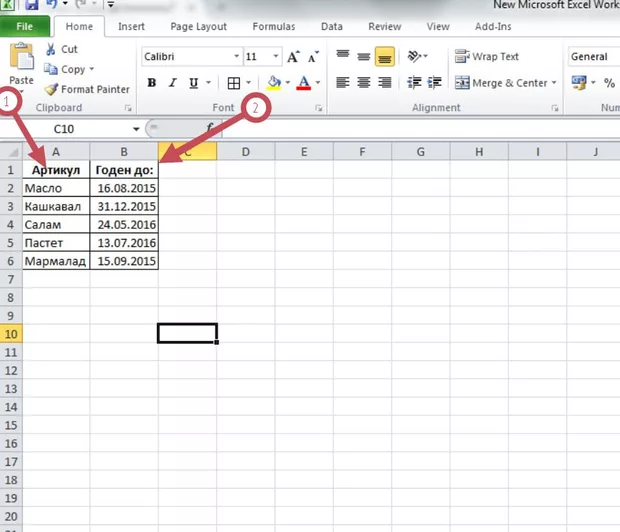Click Merge & Center button
Image resolution: width=620 pixels, height=532 pixels.
point(501,83)
